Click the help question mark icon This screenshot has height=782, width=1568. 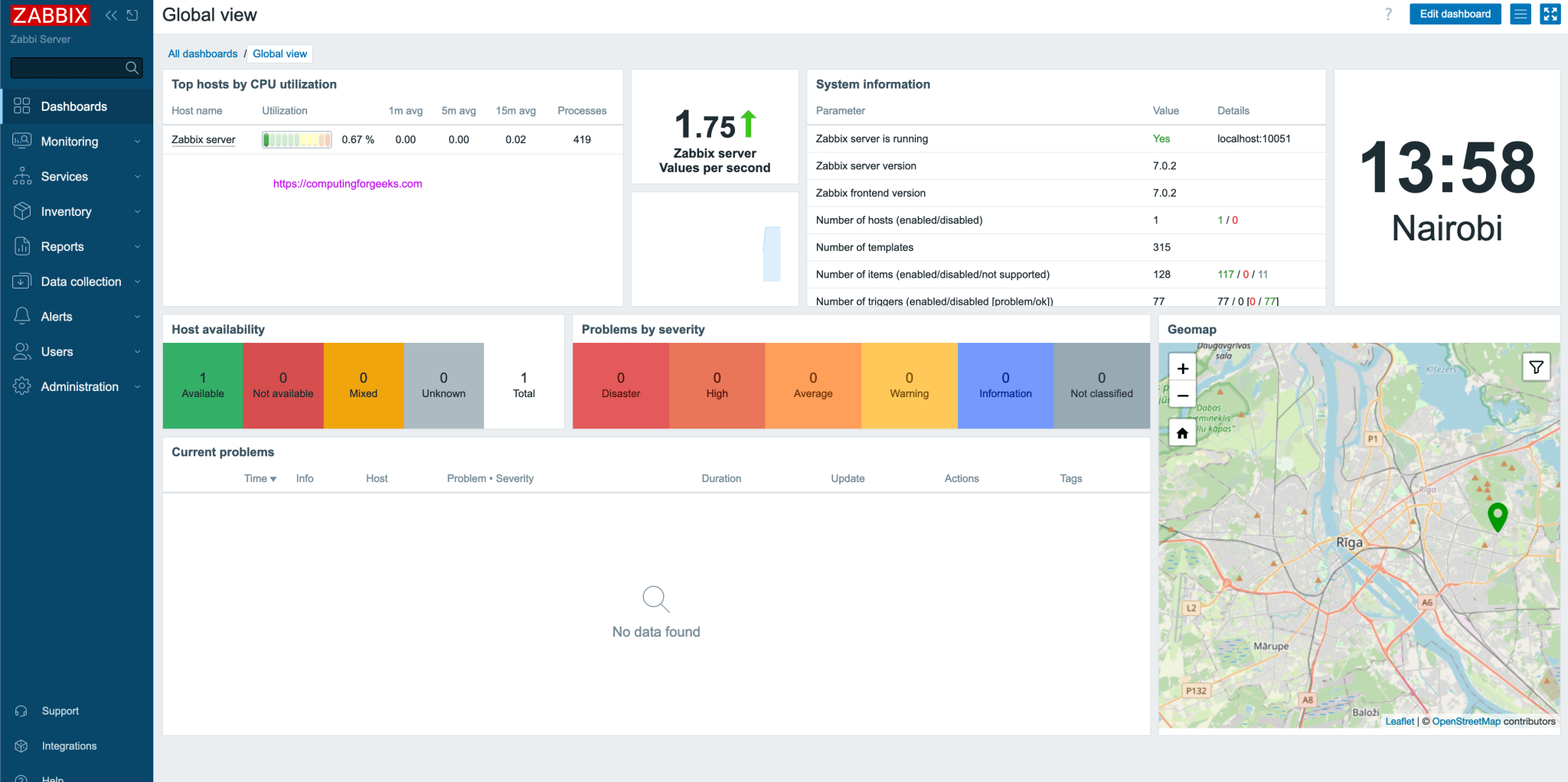1388,14
